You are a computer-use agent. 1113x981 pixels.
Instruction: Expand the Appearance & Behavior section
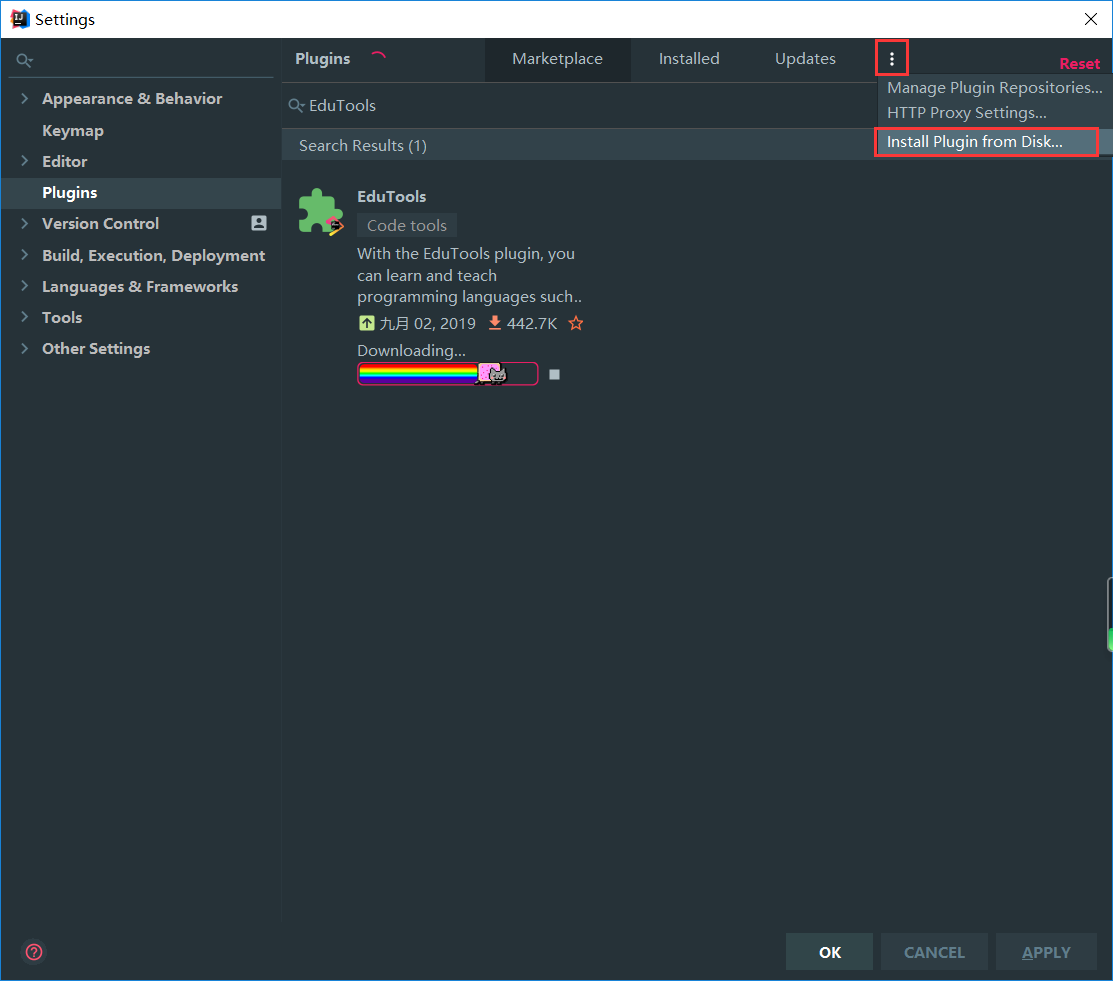24,99
